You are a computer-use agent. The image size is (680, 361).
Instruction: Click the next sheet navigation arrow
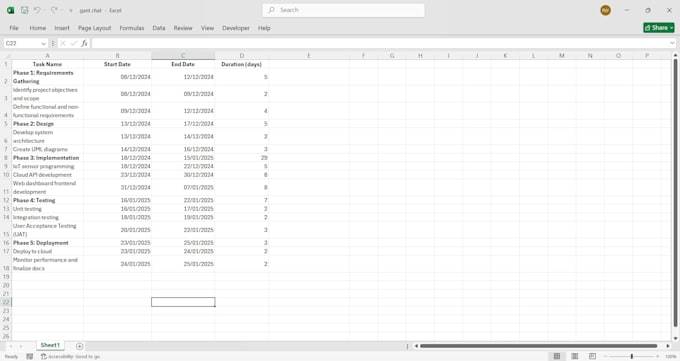pos(21,346)
